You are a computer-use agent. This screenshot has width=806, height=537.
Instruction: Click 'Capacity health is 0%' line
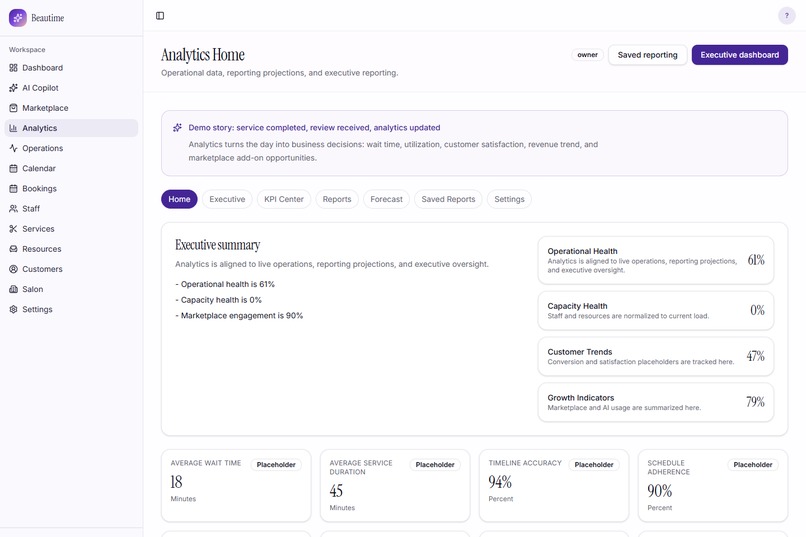[x=218, y=300]
